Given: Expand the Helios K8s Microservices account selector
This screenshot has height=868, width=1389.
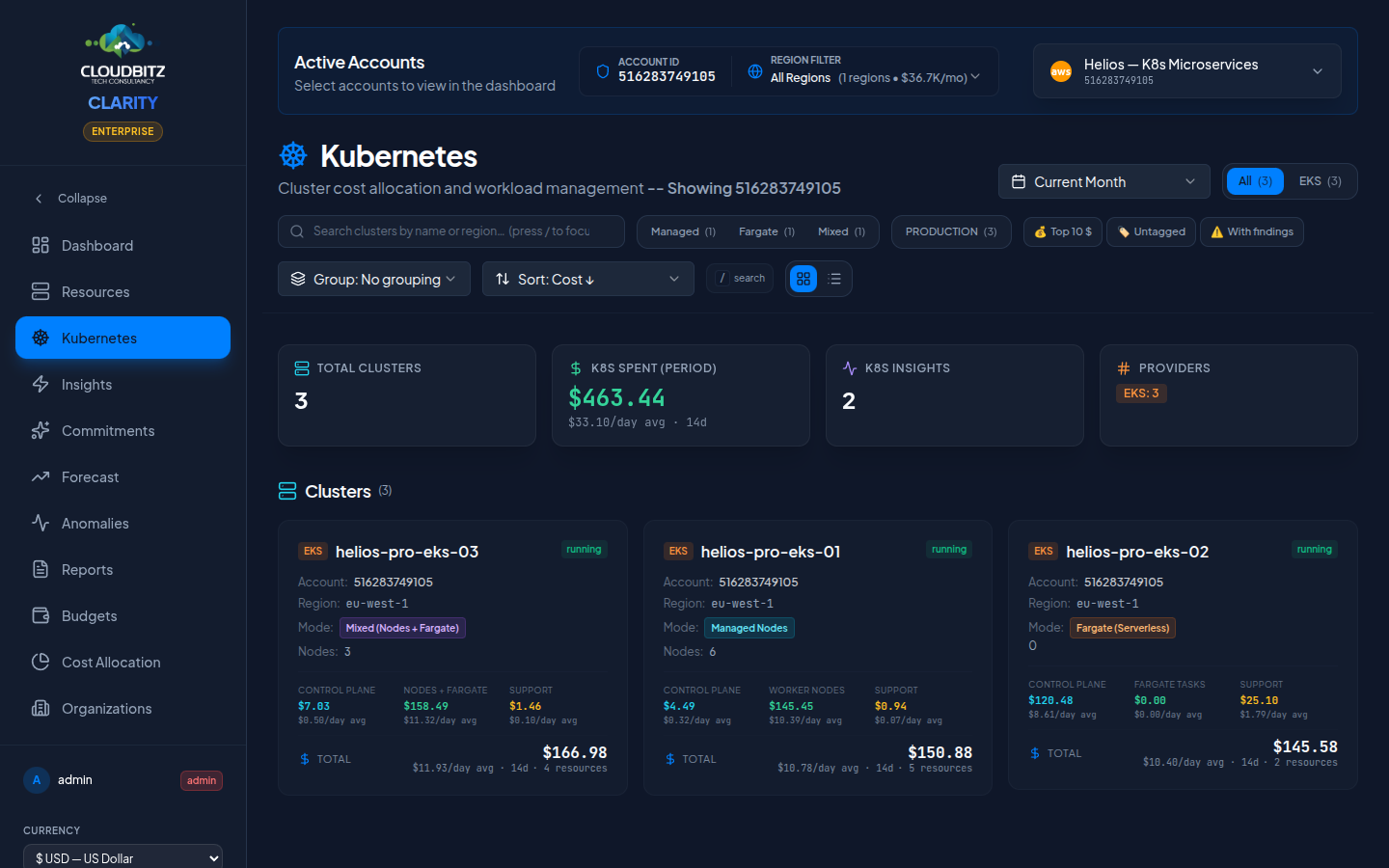Looking at the screenshot, I should pyautogui.click(x=1187, y=71).
